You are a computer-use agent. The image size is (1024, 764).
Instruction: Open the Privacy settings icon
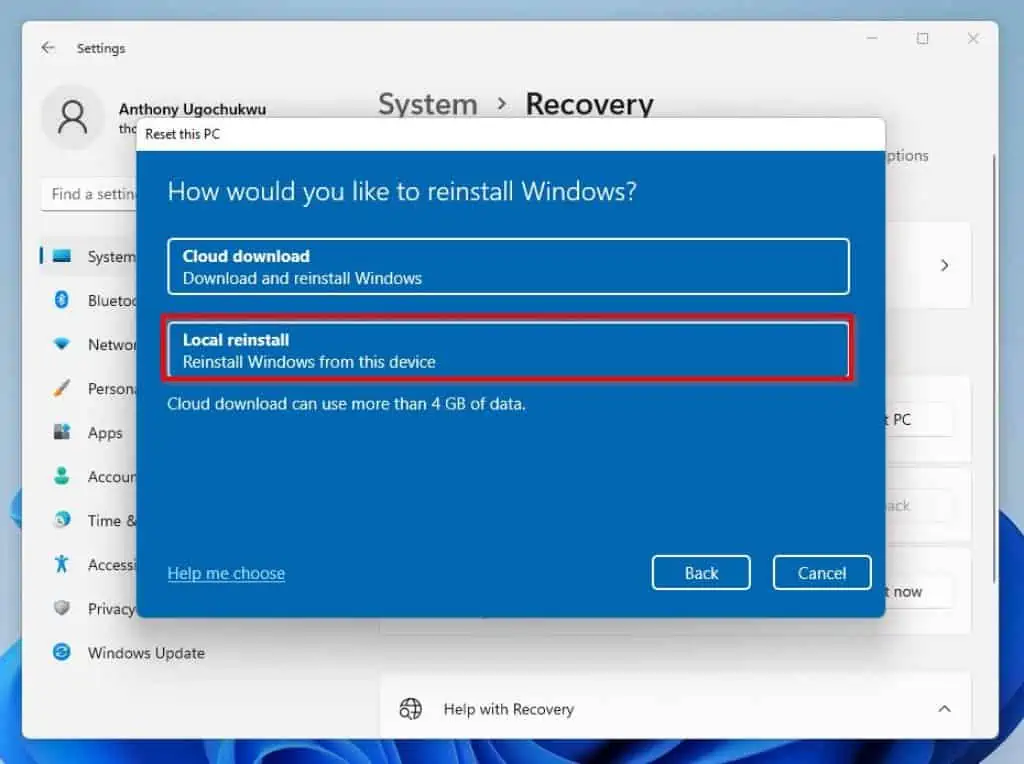coord(63,608)
